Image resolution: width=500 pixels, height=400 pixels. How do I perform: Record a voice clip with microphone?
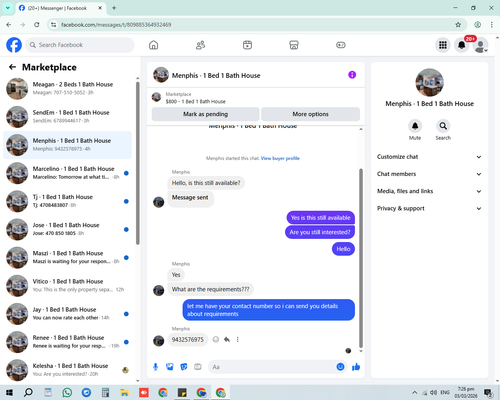click(x=155, y=367)
